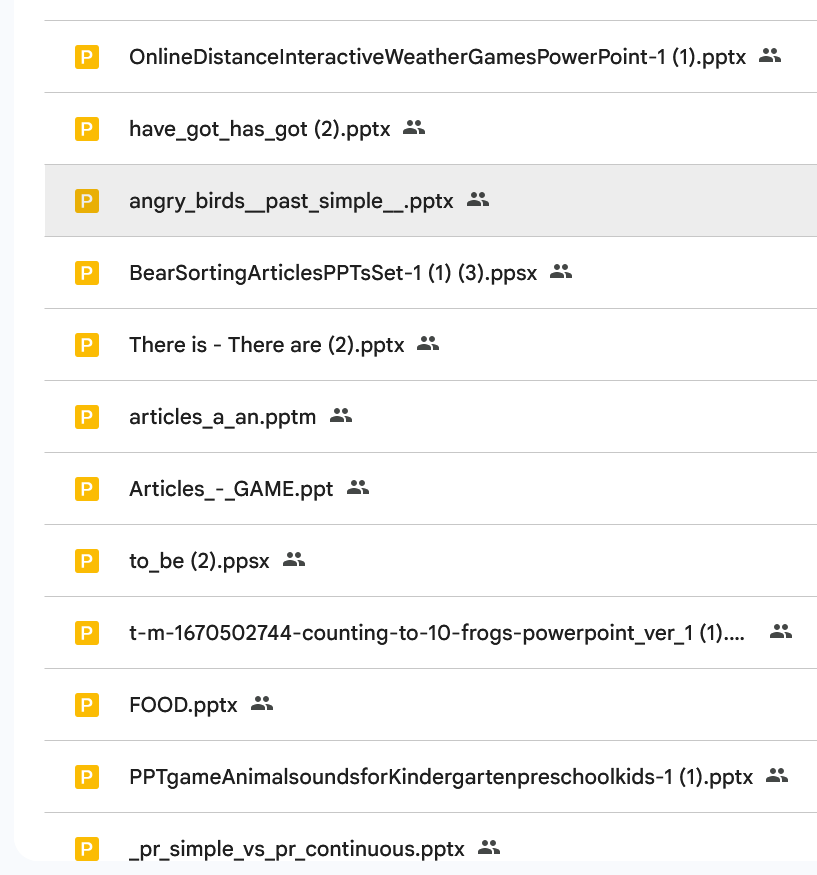Viewport: 817px width, 875px height.
Task: Click the shared icon on the counting-to-10-frogs row
Action: tap(781, 632)
